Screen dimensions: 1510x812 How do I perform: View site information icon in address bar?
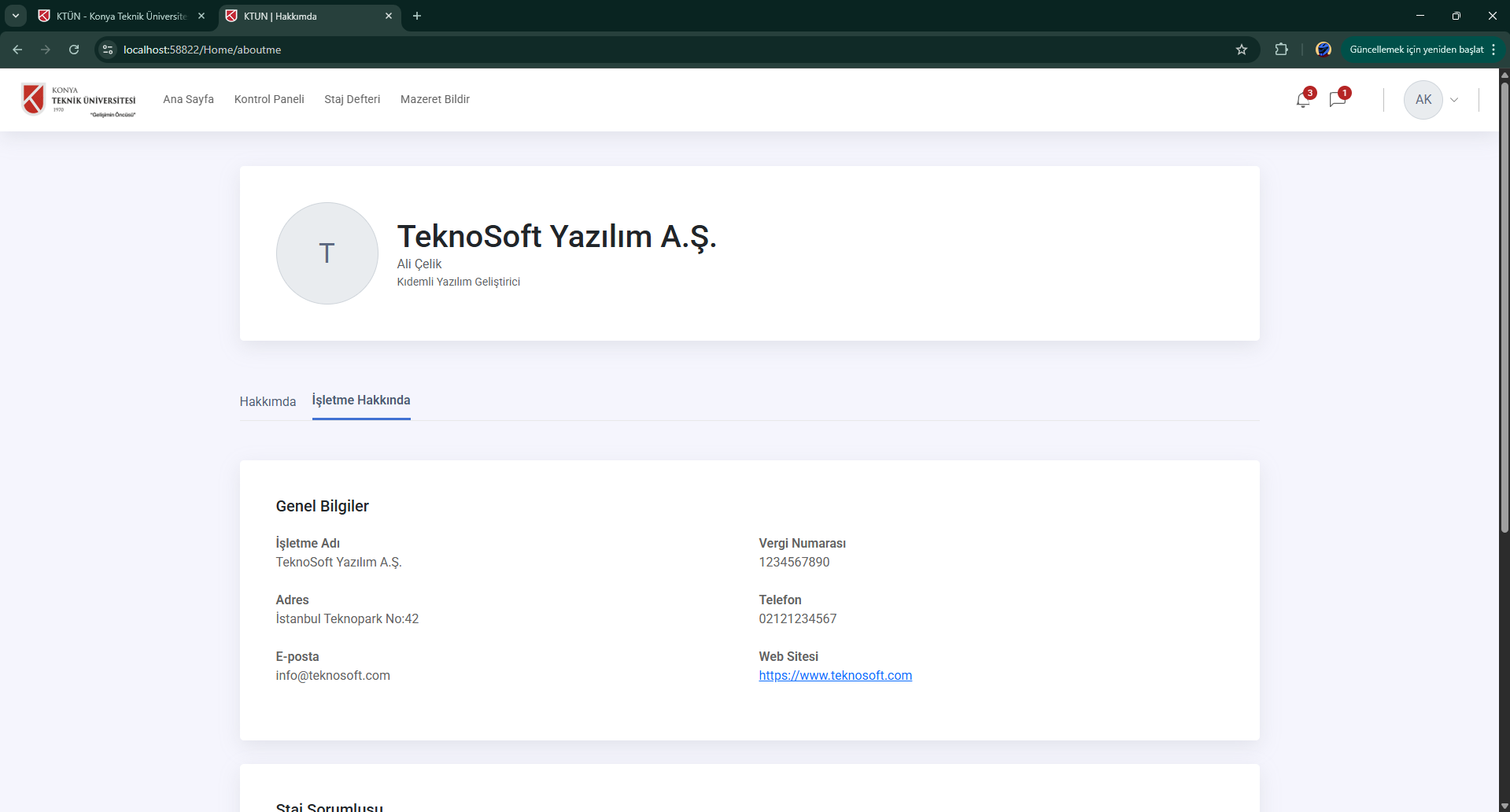[x=108, y=50]
